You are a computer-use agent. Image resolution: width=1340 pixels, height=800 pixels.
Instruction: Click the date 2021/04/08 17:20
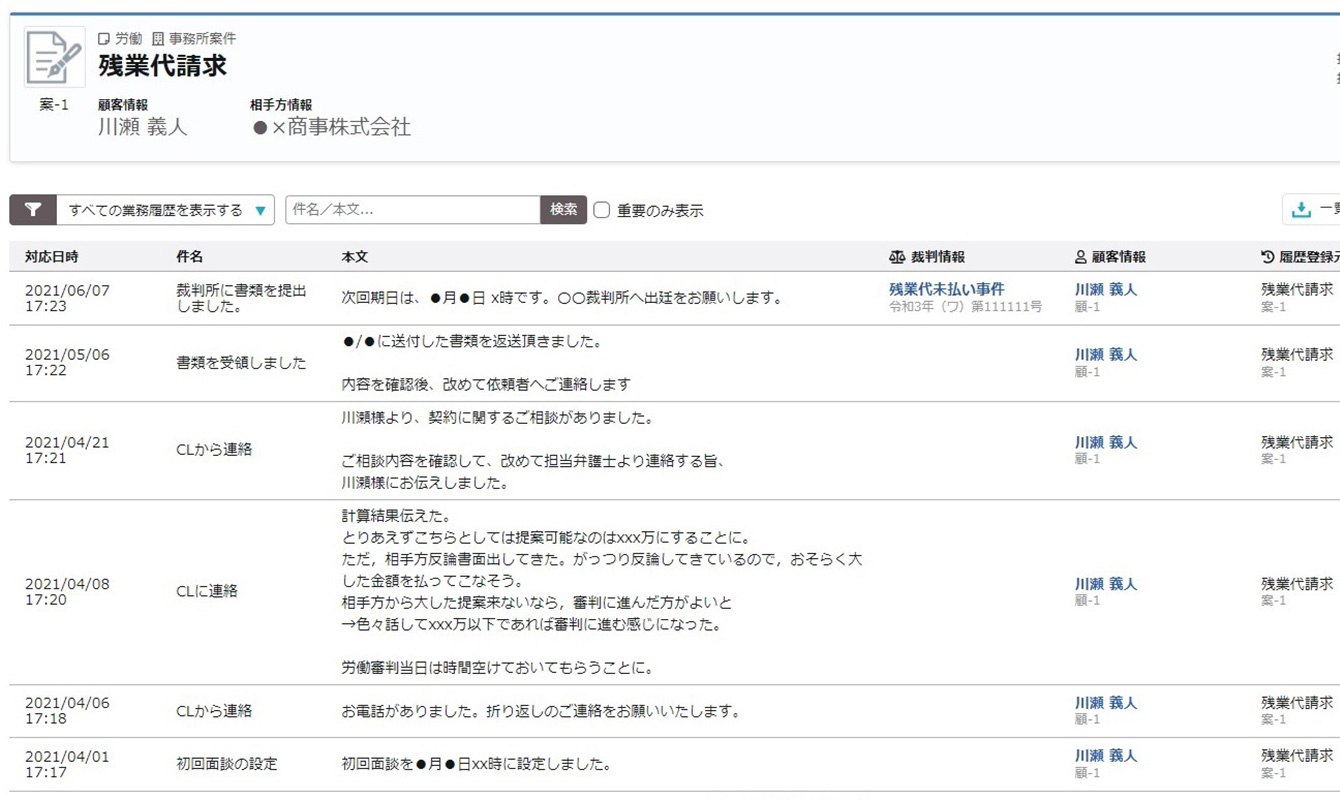pyautogui.click(x=67, y=591)
